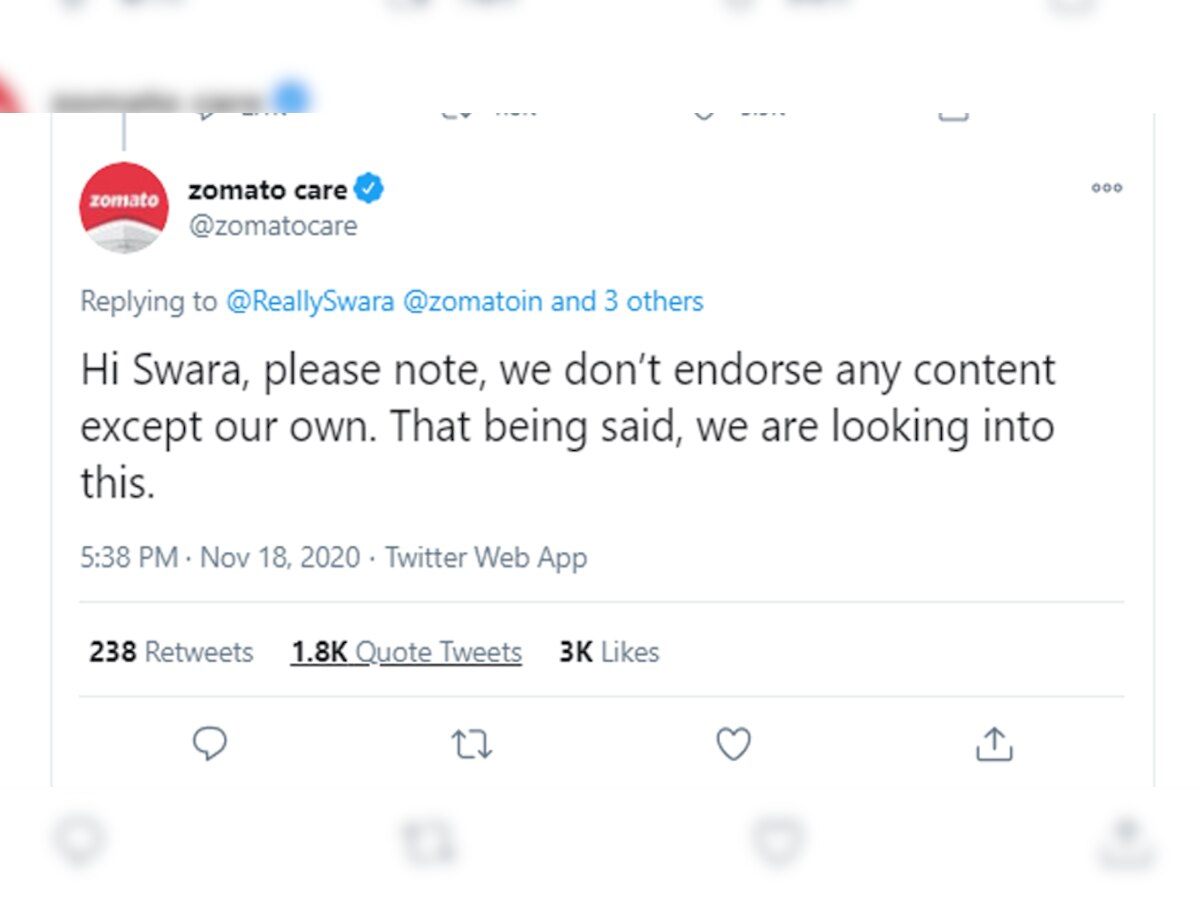This screenshot has height=900, width=1200.
Task: Click the heart icon to like the tweet
Action: coord(733,743)
